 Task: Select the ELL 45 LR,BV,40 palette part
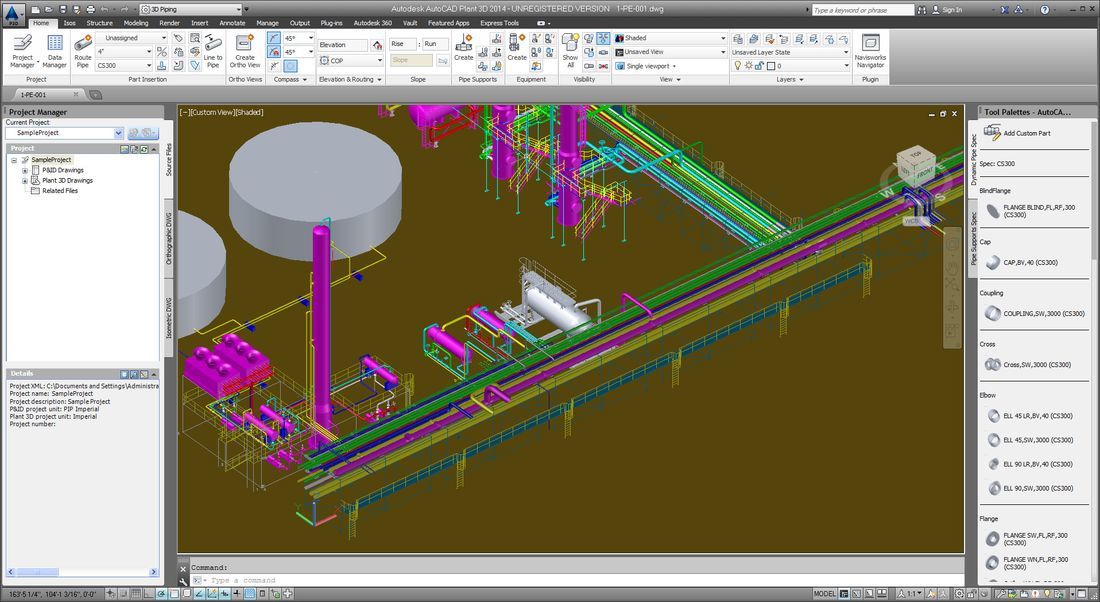point(1030,416)
